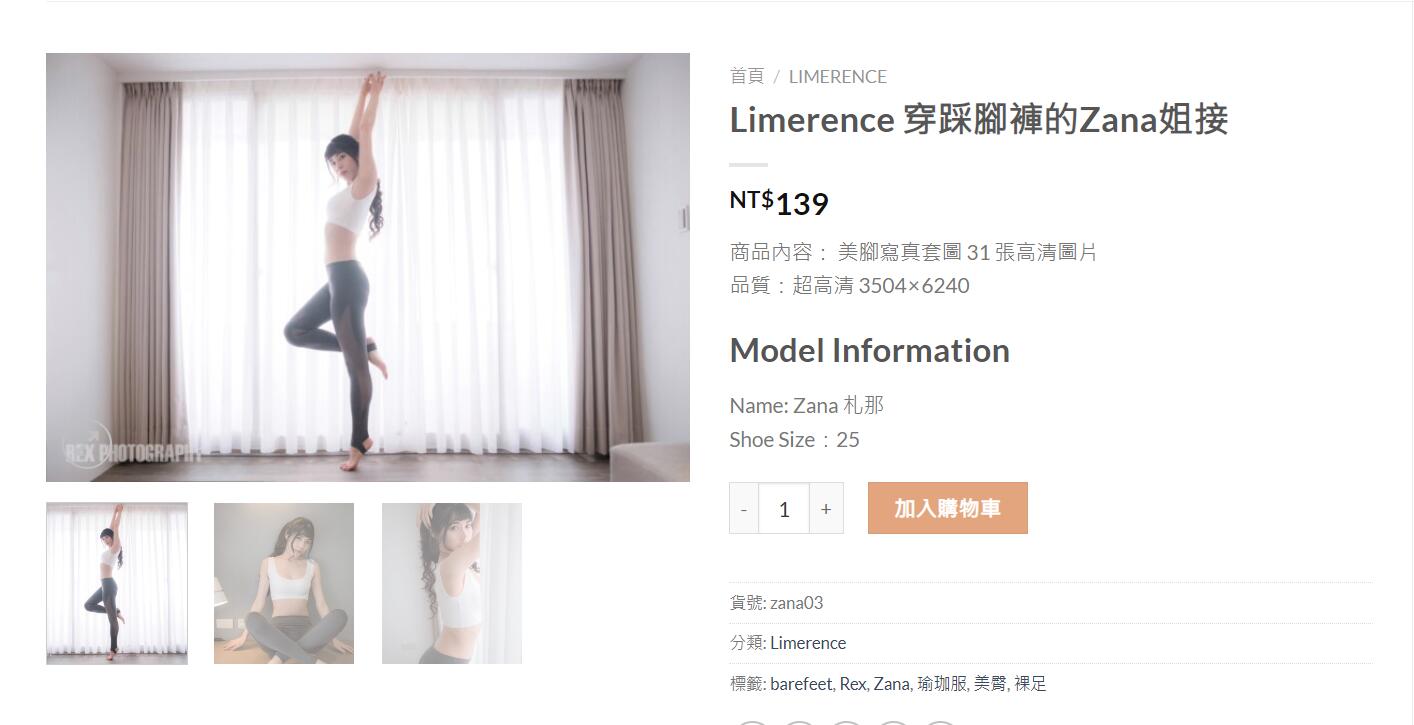Open the 瑜珈服 tag
Viewport: 1414px width, 725px height.
942,684
